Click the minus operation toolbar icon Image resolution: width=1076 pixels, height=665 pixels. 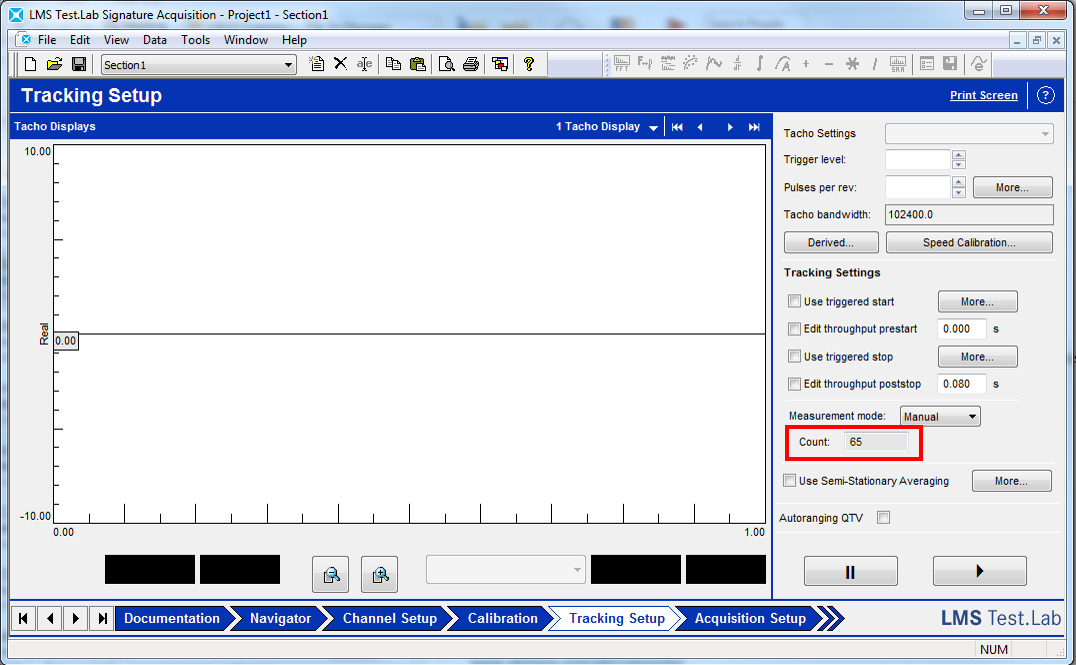(x=829, y=65)
